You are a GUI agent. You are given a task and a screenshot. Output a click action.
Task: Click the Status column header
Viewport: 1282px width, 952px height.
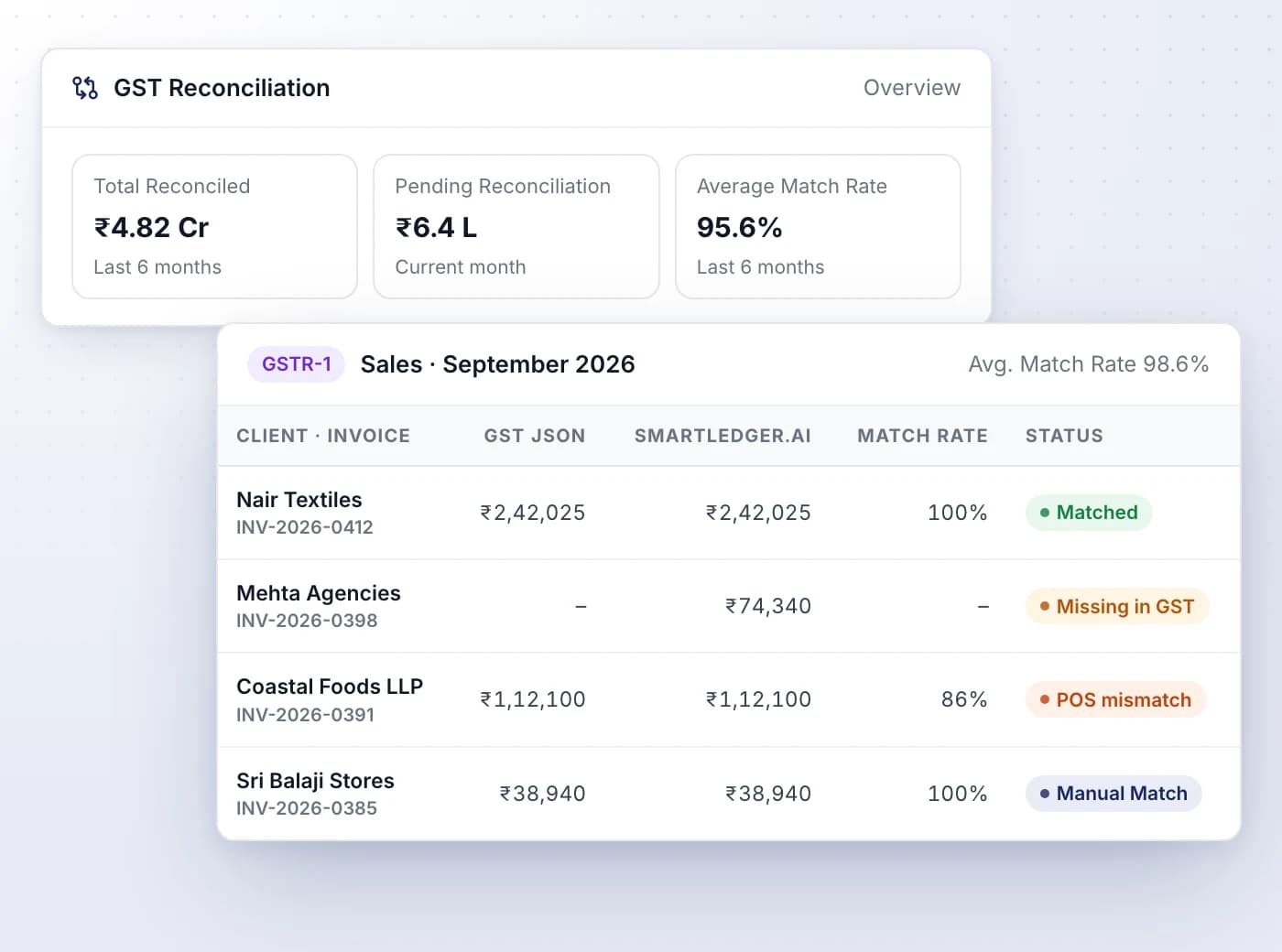click(1064, 436)
